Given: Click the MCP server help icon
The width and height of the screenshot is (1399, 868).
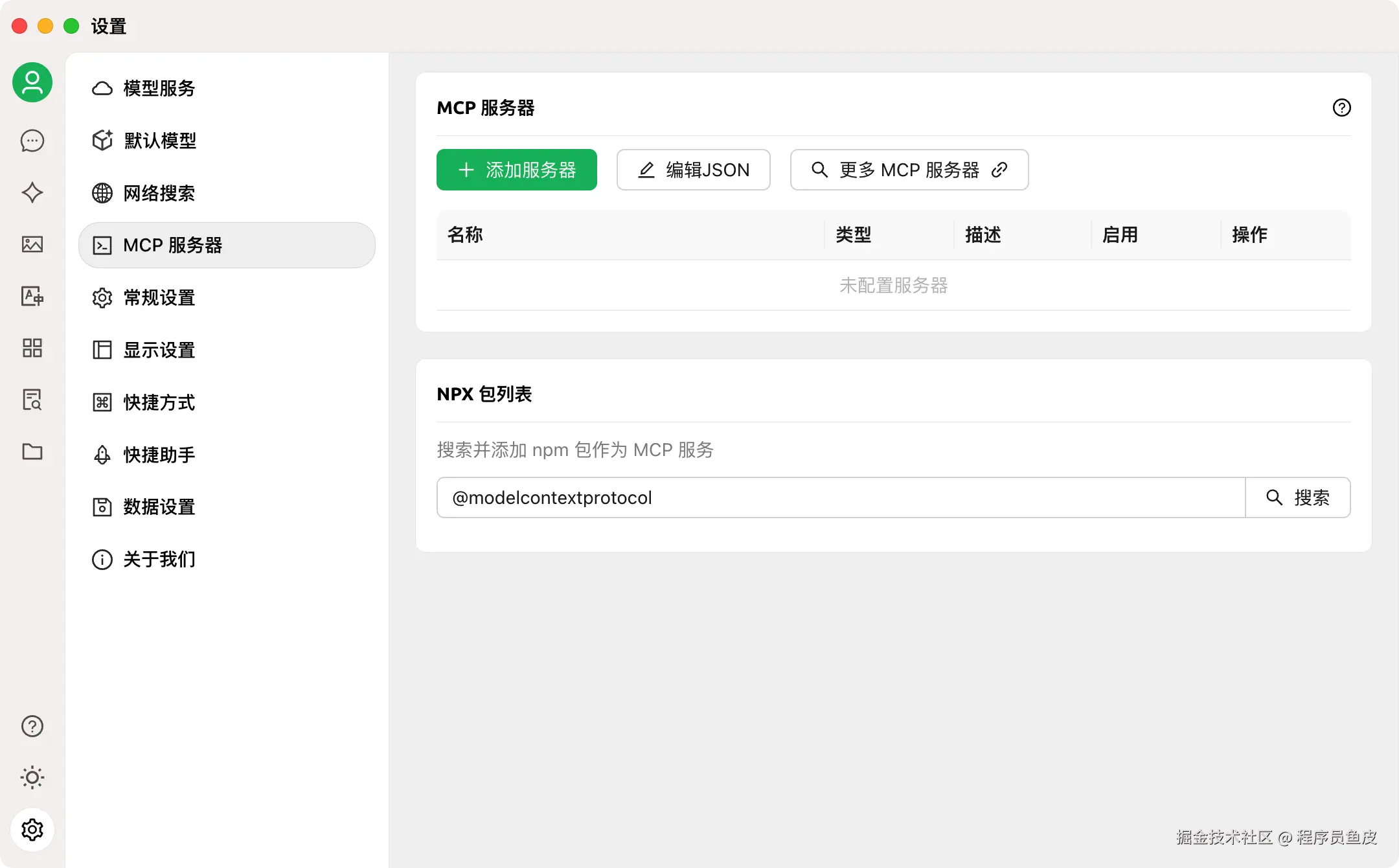Looking at the screenshot, I should (1341, 108).
